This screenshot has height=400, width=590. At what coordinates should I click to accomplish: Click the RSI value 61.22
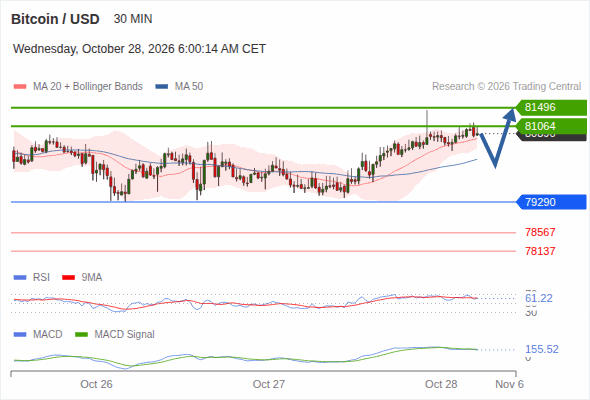[x=539, y=298]
